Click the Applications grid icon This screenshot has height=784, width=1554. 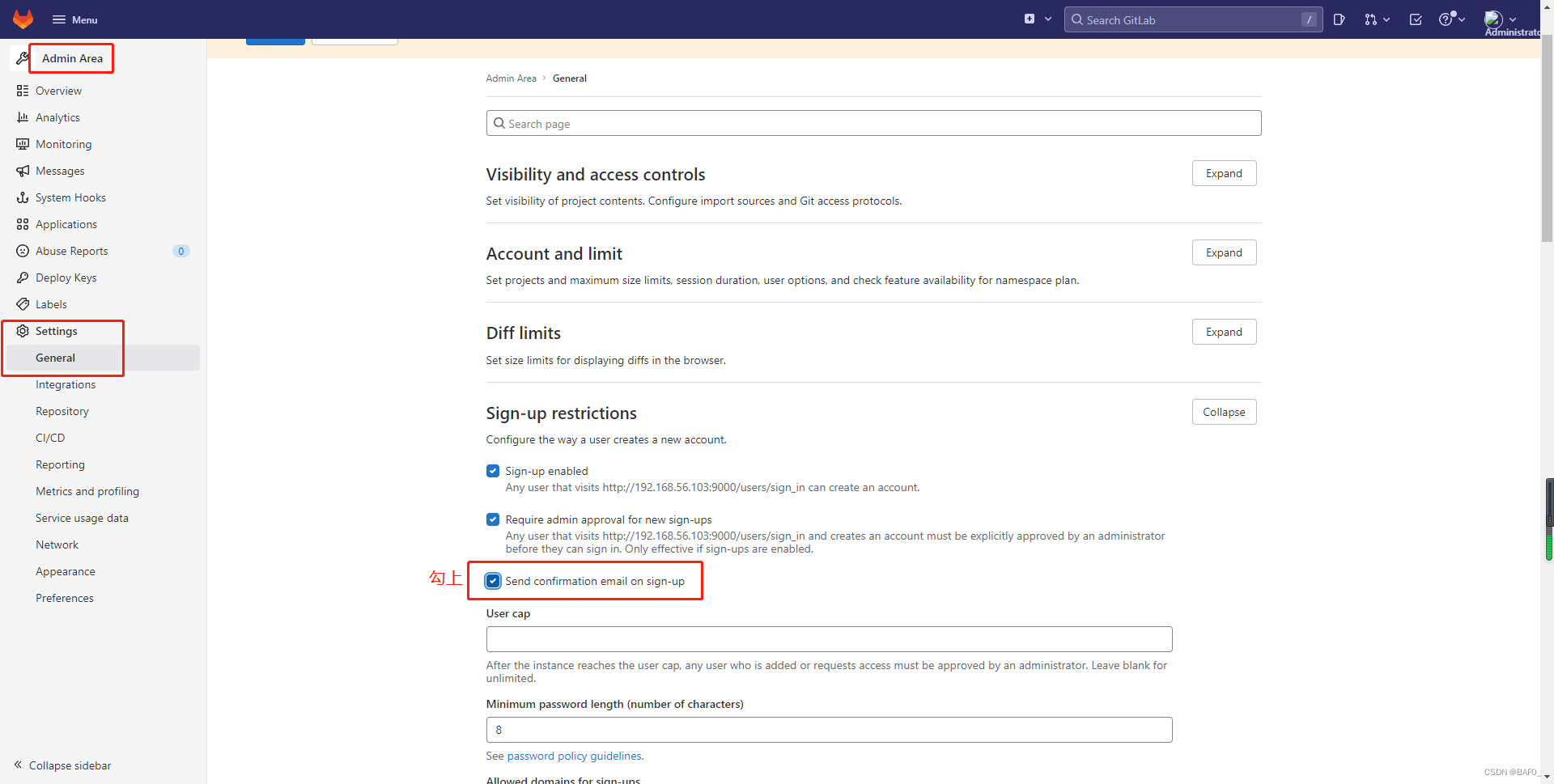[x=23, y=224]
